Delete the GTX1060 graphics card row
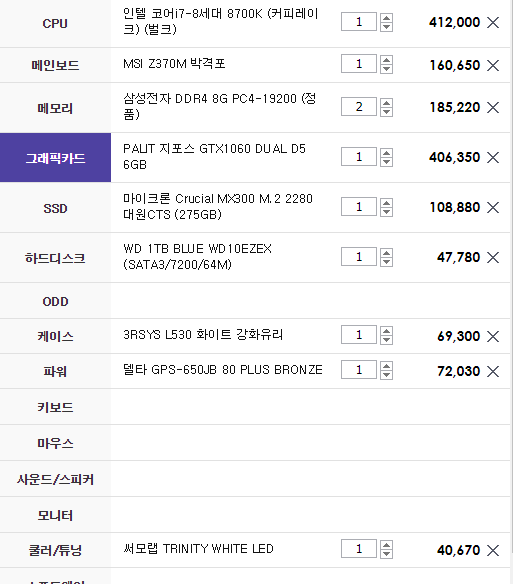 point(493,157)
